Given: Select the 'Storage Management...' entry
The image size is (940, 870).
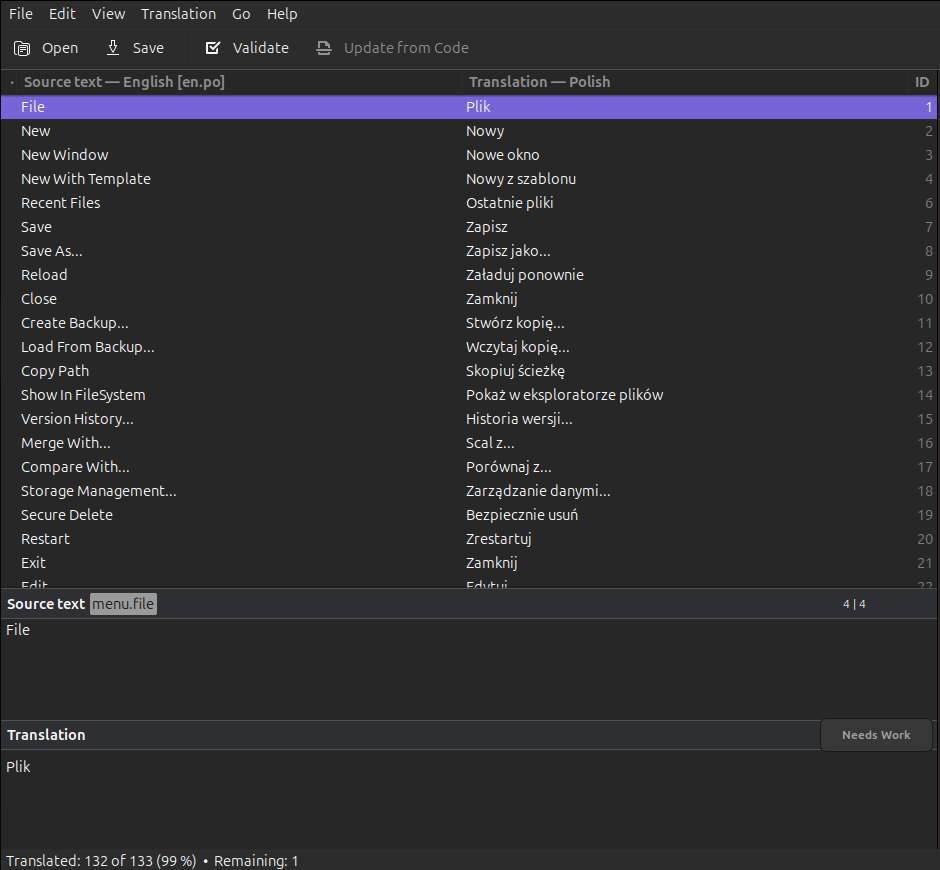Looking at the screenshot, I should (x=99, y=491).
